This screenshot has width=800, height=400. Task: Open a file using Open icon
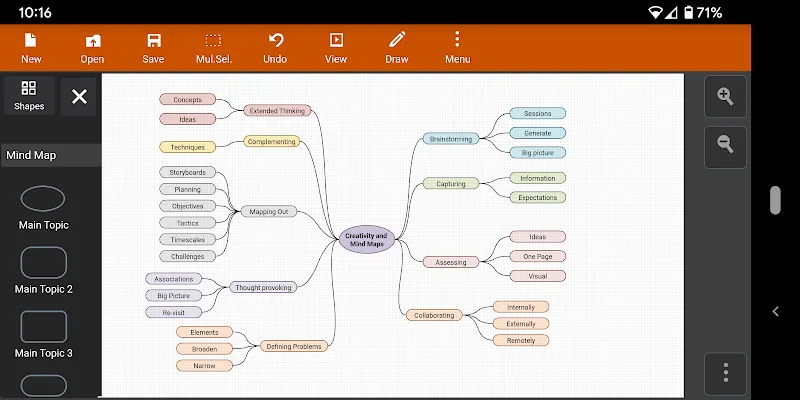coord(92,47)
